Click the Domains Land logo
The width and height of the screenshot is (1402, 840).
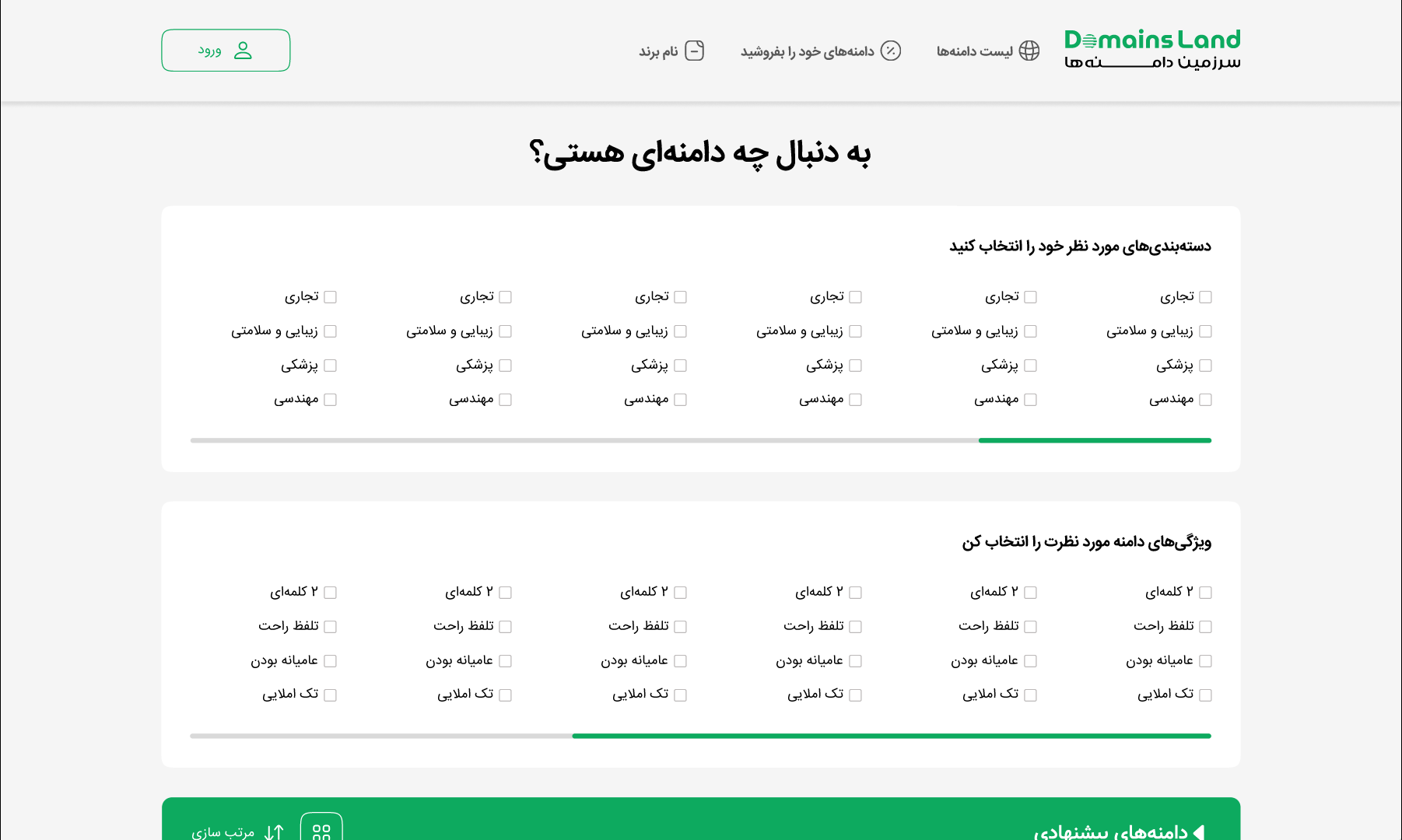coord(1152,50)
